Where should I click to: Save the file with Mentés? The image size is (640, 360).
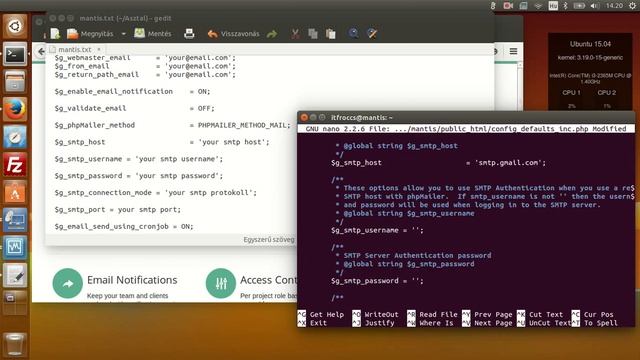click(153, 34)
